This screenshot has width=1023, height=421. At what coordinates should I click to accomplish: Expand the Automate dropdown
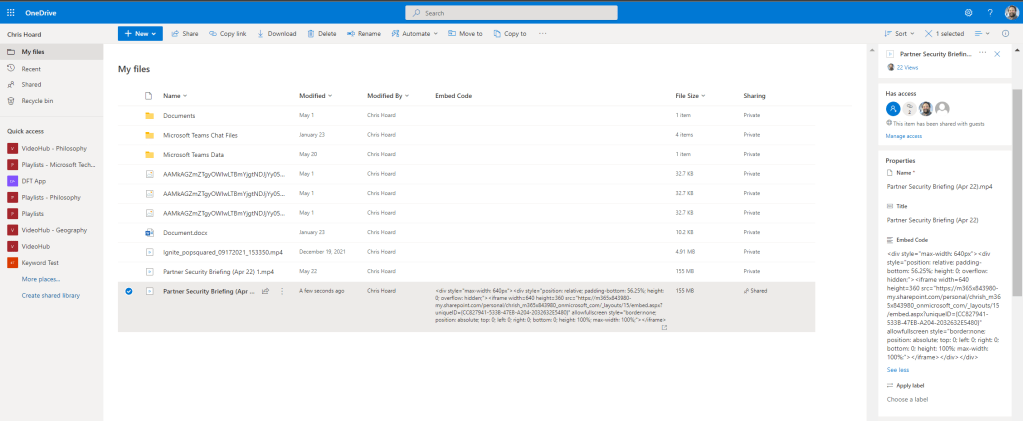pos(414,33)
